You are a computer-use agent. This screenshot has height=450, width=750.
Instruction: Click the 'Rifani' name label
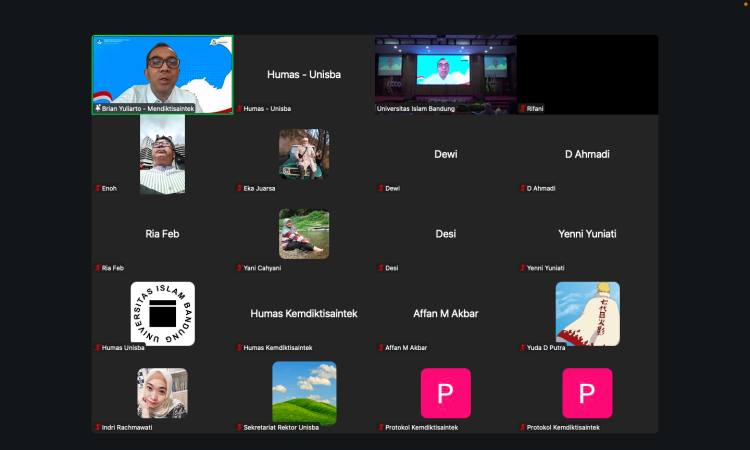coord(535,109)
